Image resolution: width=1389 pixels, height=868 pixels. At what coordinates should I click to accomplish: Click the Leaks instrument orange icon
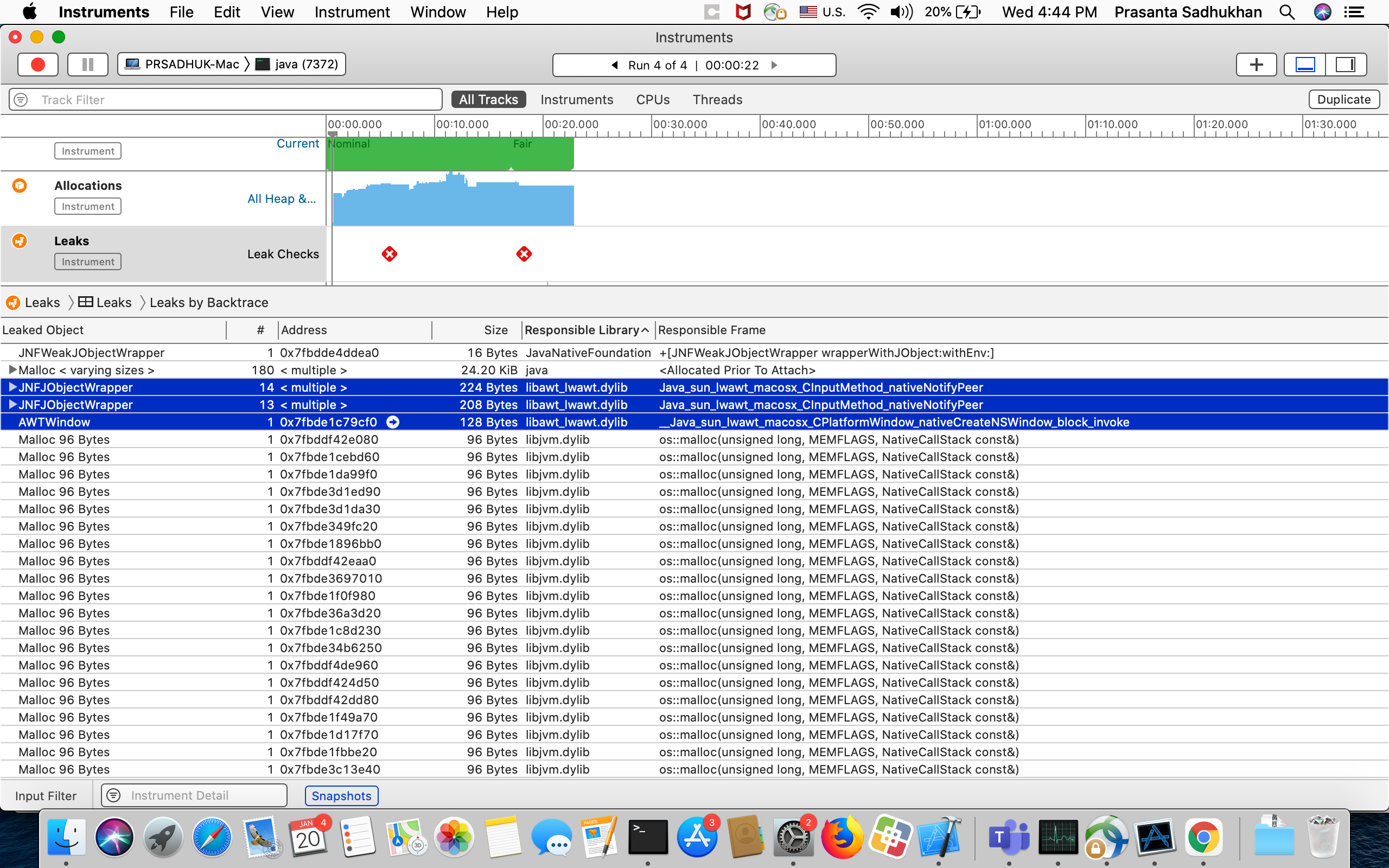tap(20, 240)
